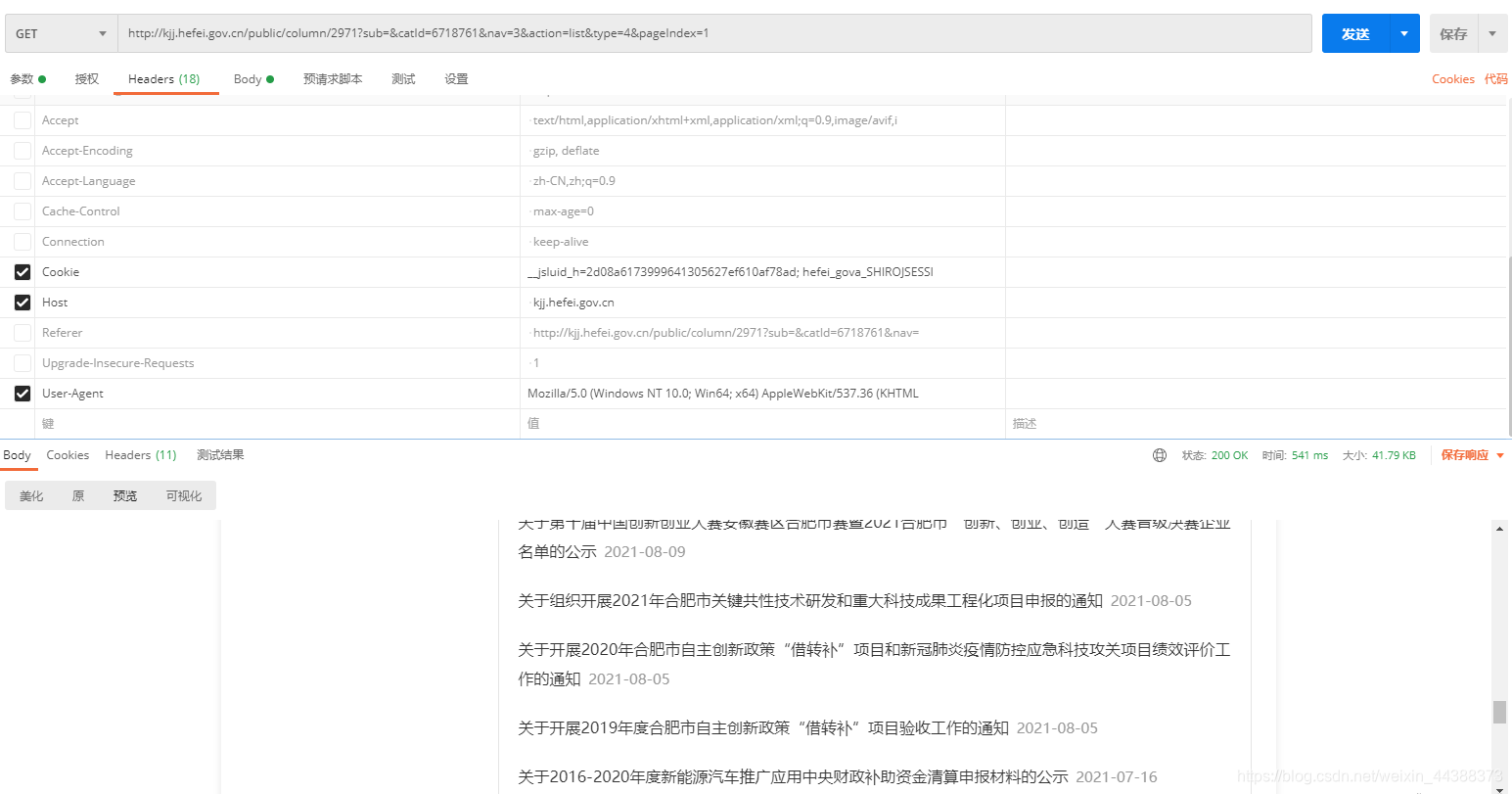Select the 原 view button
The height and width of the screenshot is (794, 1512).
point(78,496)
